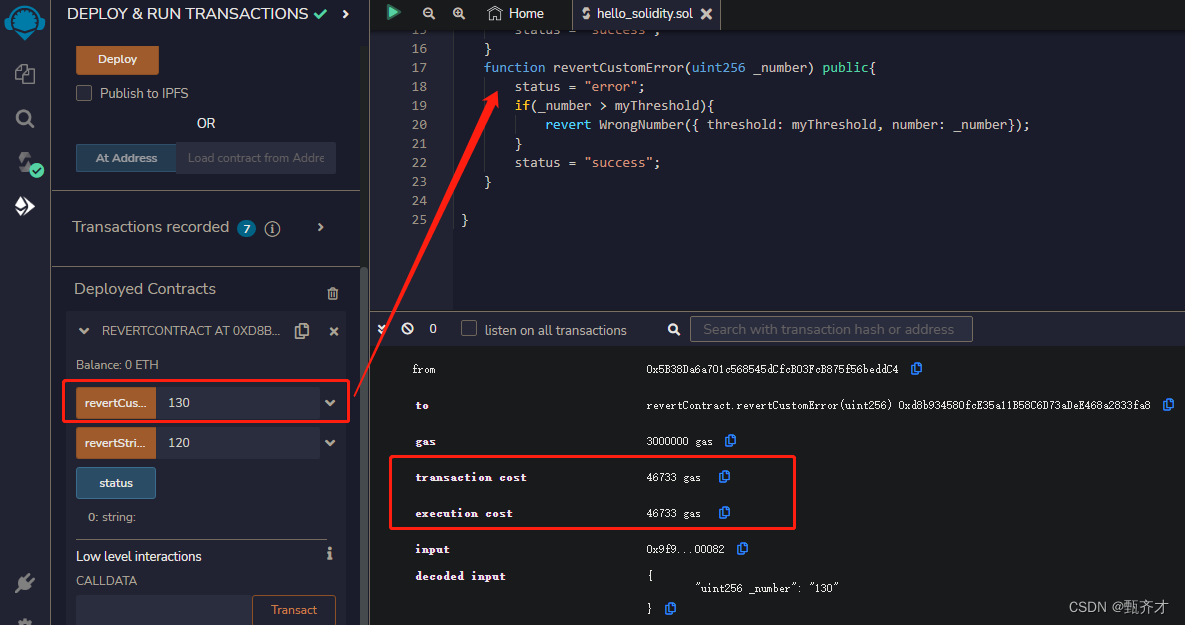Open the Search in files sidebar icon
The image size is (1185, 625).
coord(25,119)
